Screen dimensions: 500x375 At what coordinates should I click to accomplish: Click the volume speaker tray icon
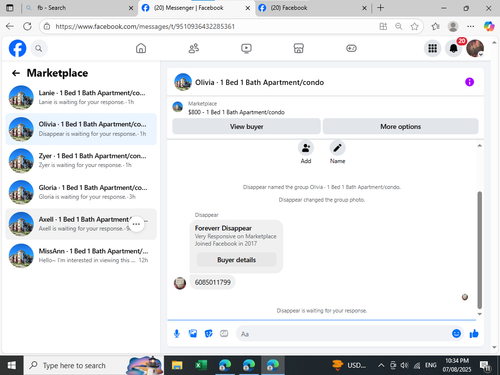coord(404,366)
